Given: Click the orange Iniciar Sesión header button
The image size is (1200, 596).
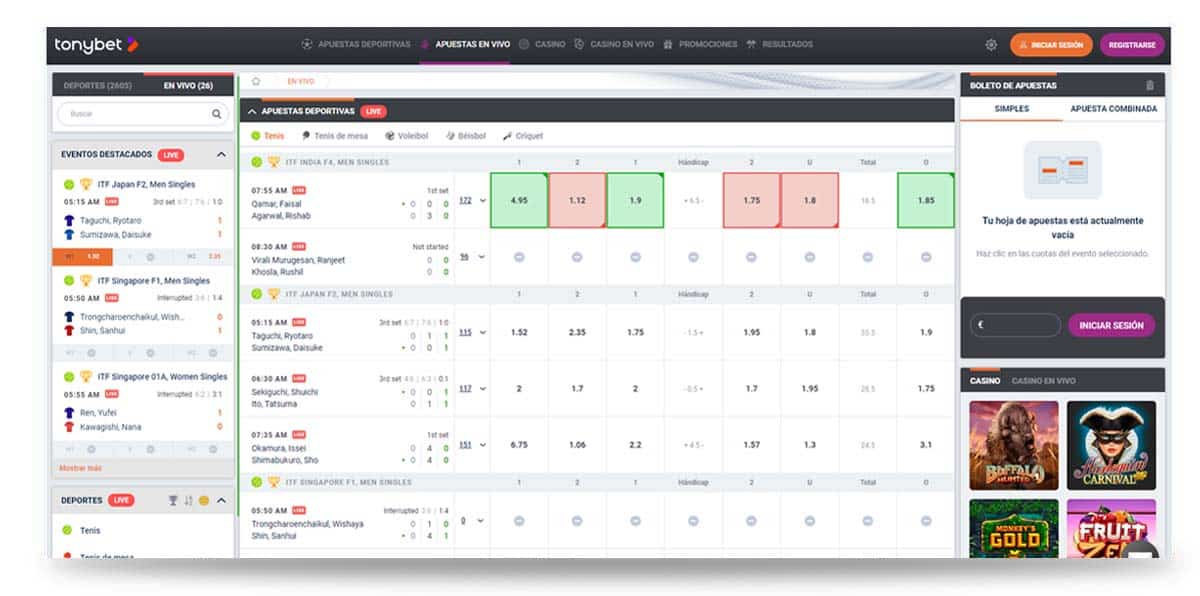Looking at the screenshot, I should coord(1050,45).
